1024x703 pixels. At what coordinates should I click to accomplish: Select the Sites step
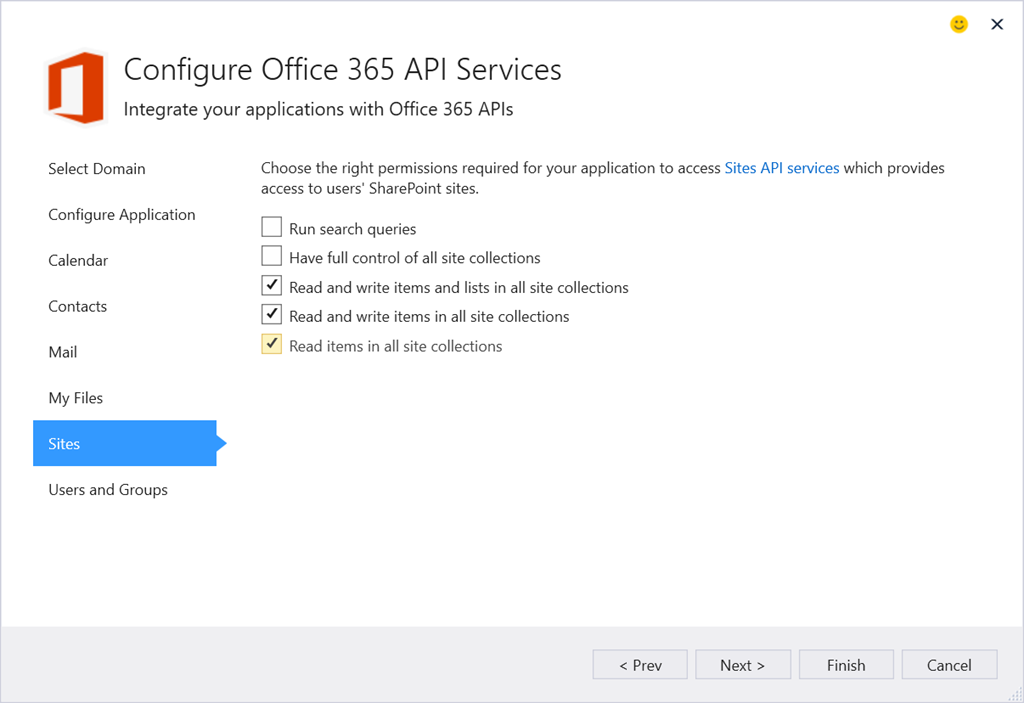click(125, 443)
